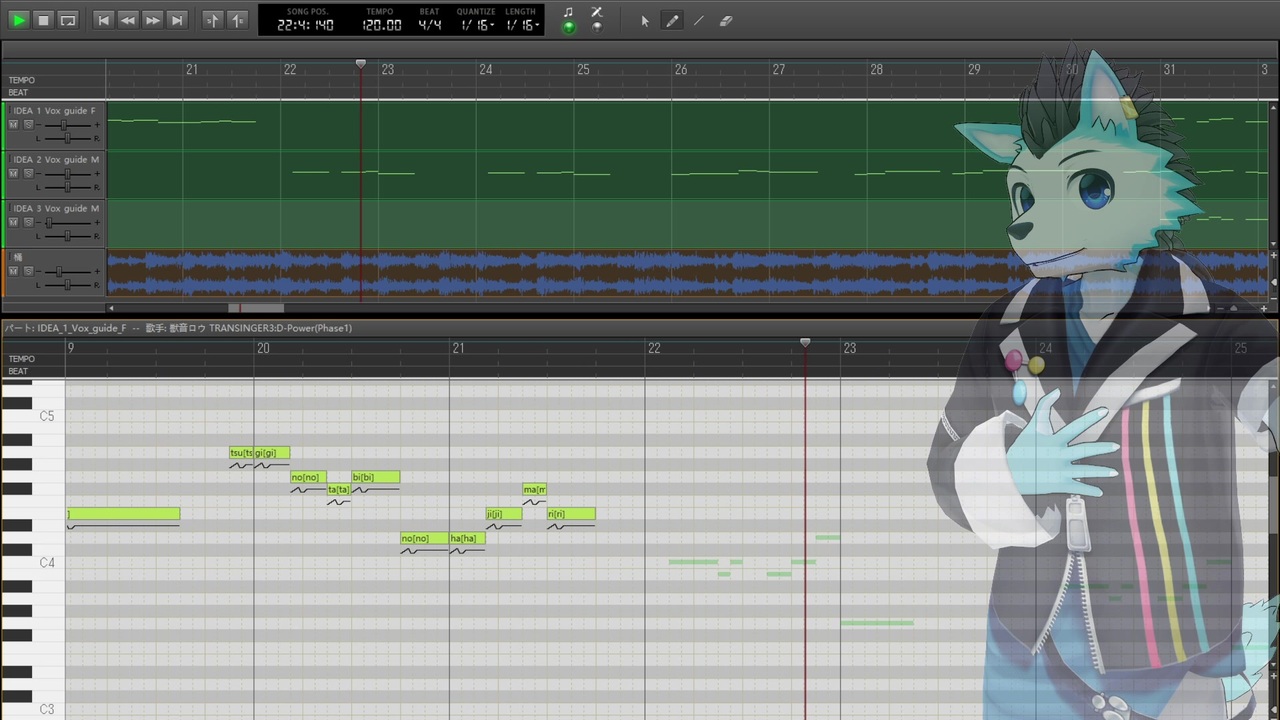Stop playback with the stop button
Image resolution: width=1280 pixels, height=720 pixels.
click(x=43, y=20)
